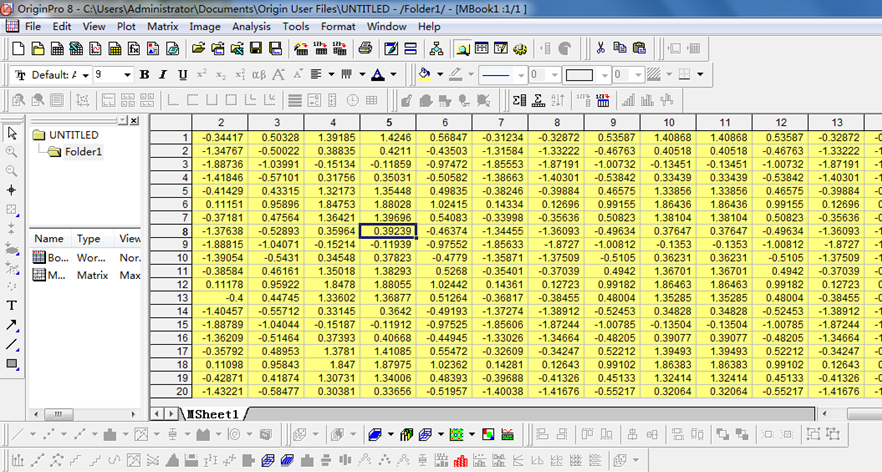Screen dimensions: 882x472
Task: Click the Image Plot icon
Action: tap(488, 435)
